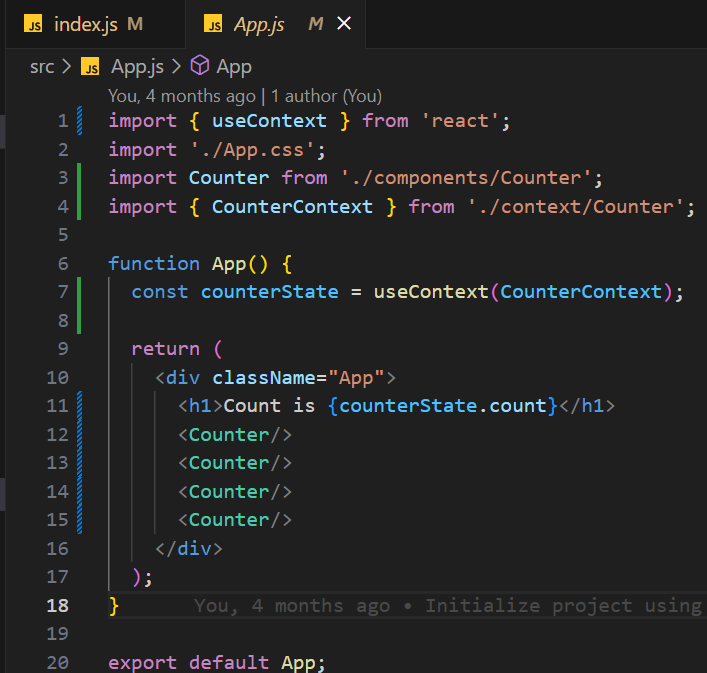Image resolution: width=707 pixels, height=673 pixels.
Task: Click the Counter element on line 12
Action: 235,435
